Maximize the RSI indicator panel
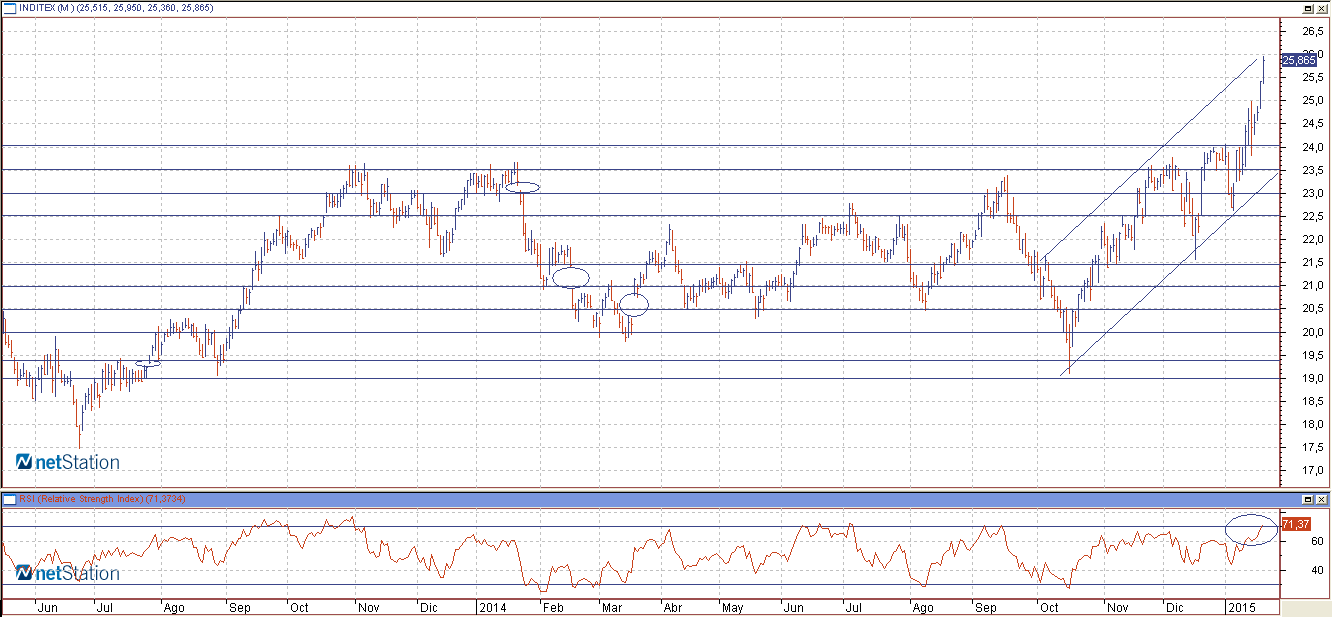This screenshot has height=617, width=1332. click(x=1307, y=498)
